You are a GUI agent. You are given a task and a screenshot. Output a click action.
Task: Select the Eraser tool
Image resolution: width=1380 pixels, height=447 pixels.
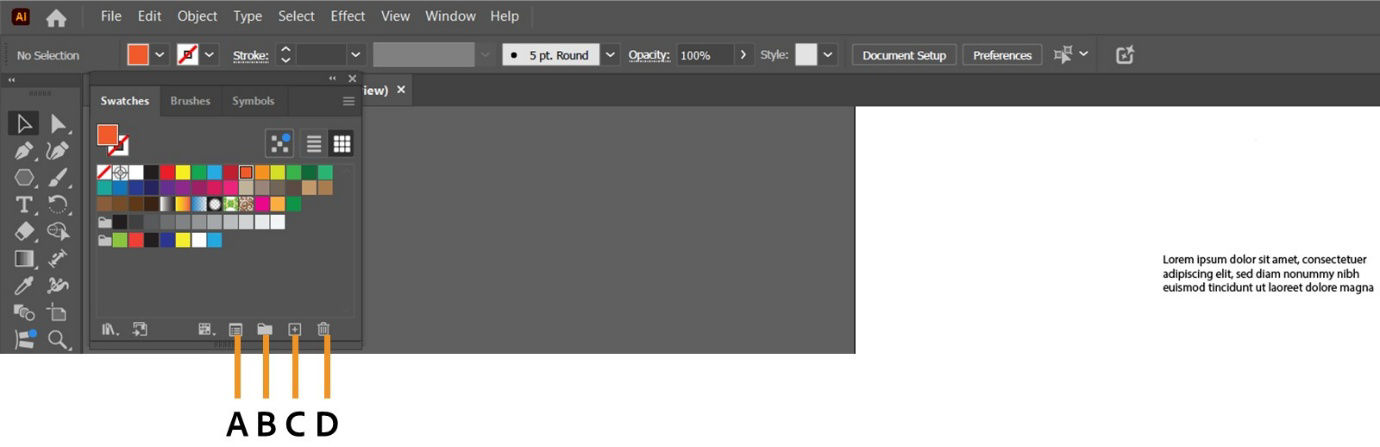click(x=25, y=232)
